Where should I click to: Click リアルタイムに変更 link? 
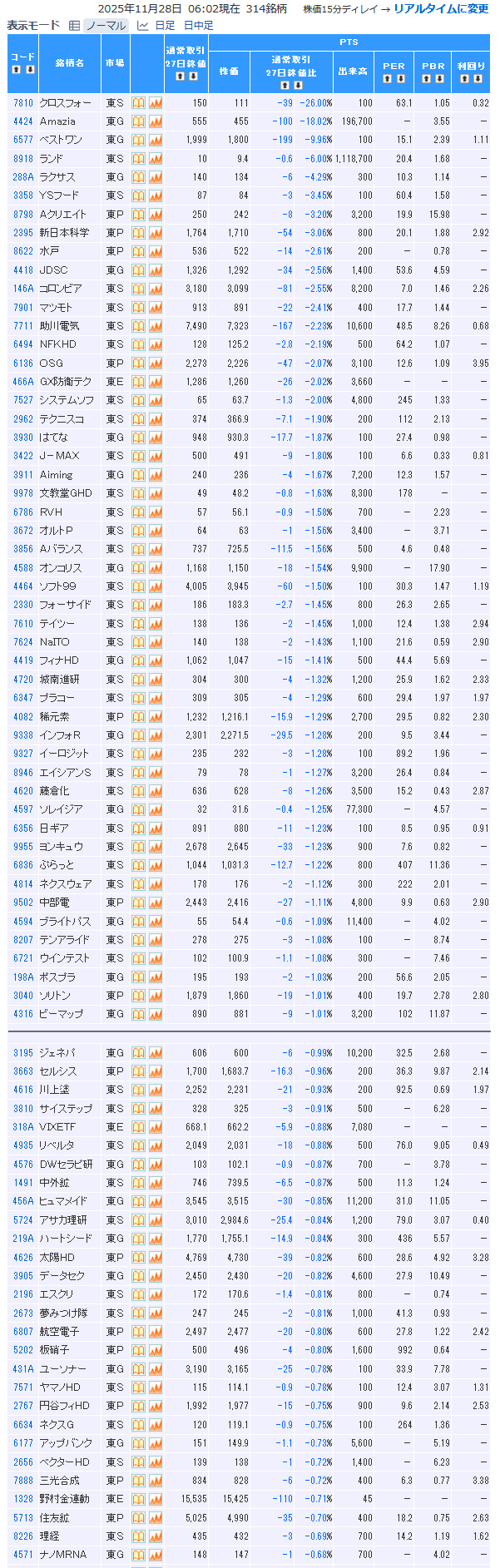[x=441, y=9]
